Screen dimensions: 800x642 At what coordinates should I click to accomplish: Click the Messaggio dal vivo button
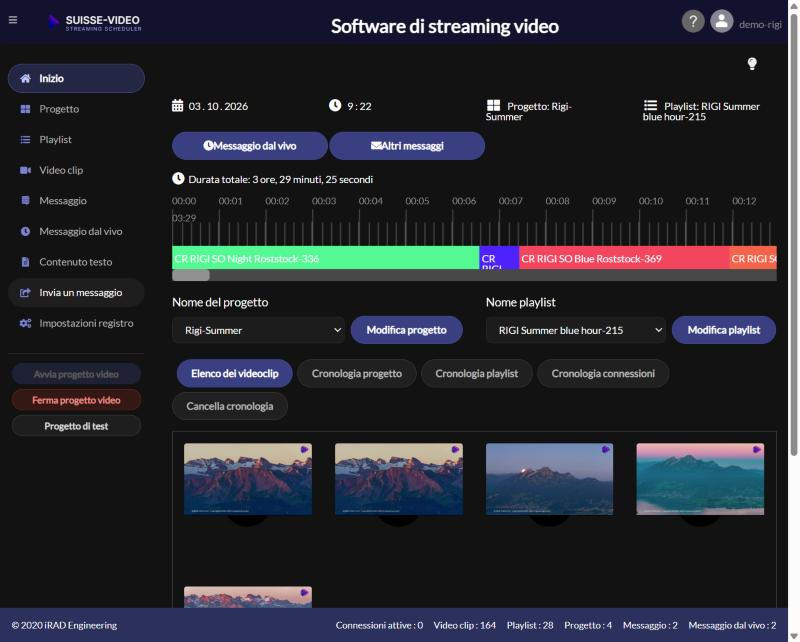pos(250,146)
